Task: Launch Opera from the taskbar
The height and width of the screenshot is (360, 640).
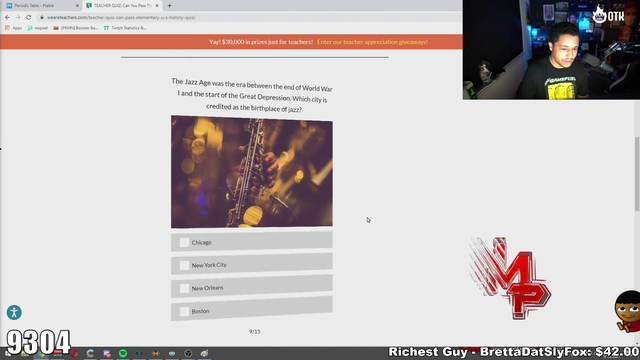Action: click(74, 353)
